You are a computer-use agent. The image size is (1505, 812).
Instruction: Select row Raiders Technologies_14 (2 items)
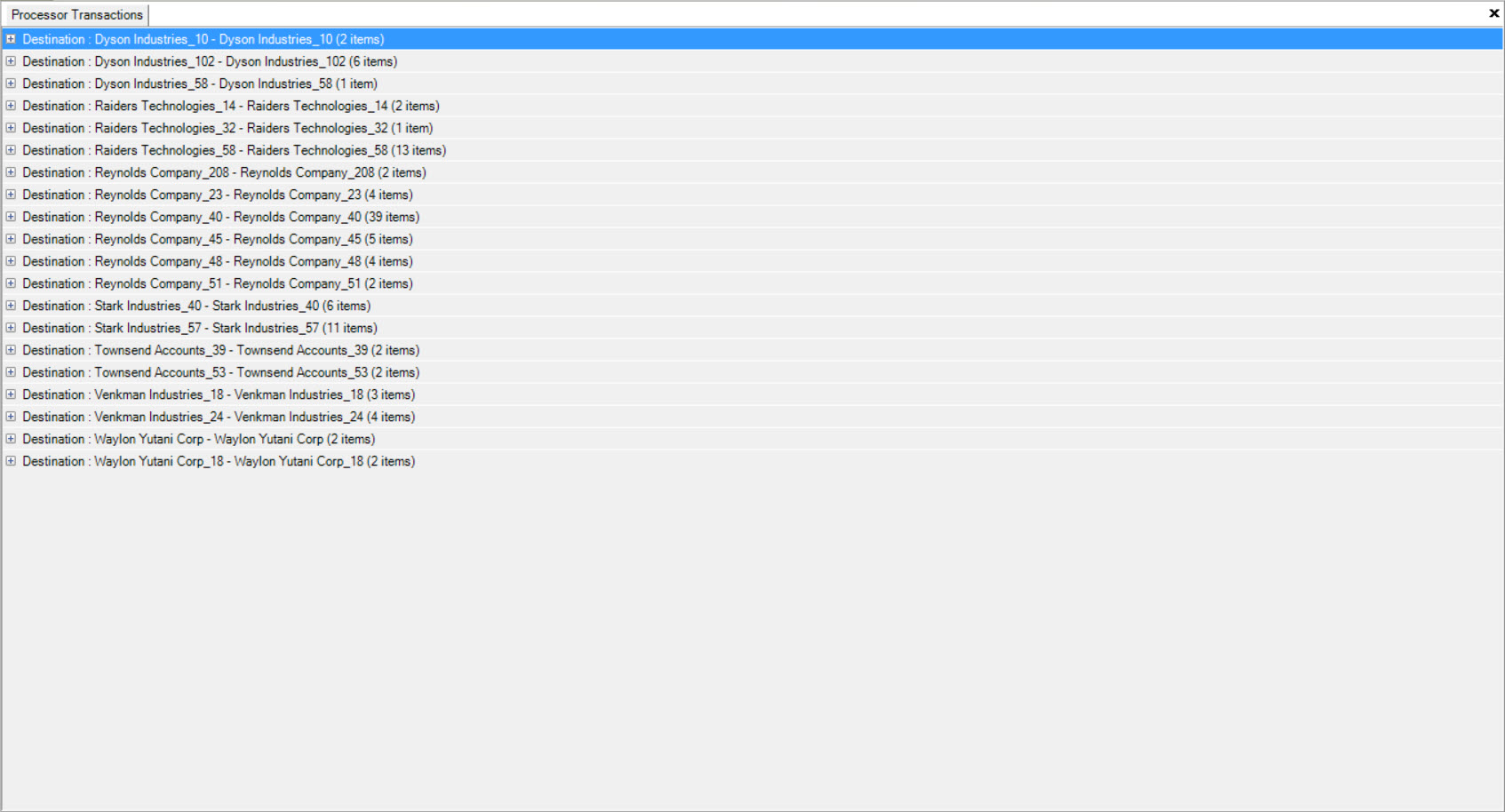coord(752,106)
